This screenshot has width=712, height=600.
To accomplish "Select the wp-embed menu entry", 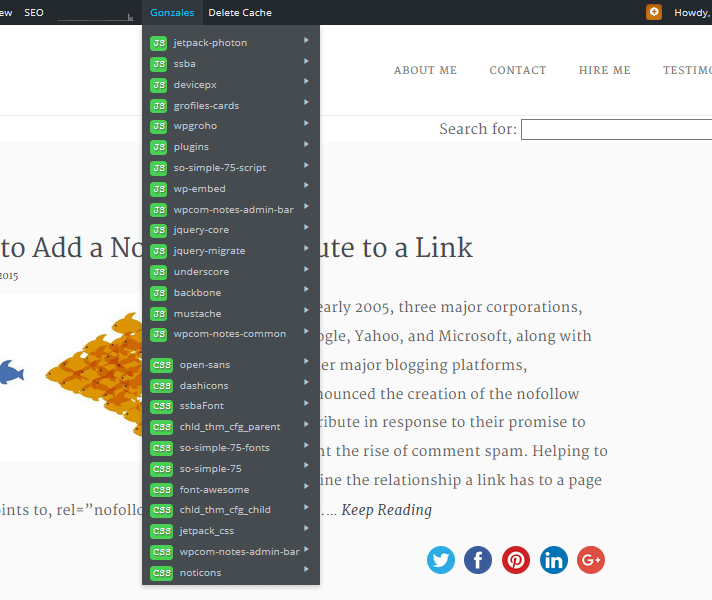I will [231, 188].
